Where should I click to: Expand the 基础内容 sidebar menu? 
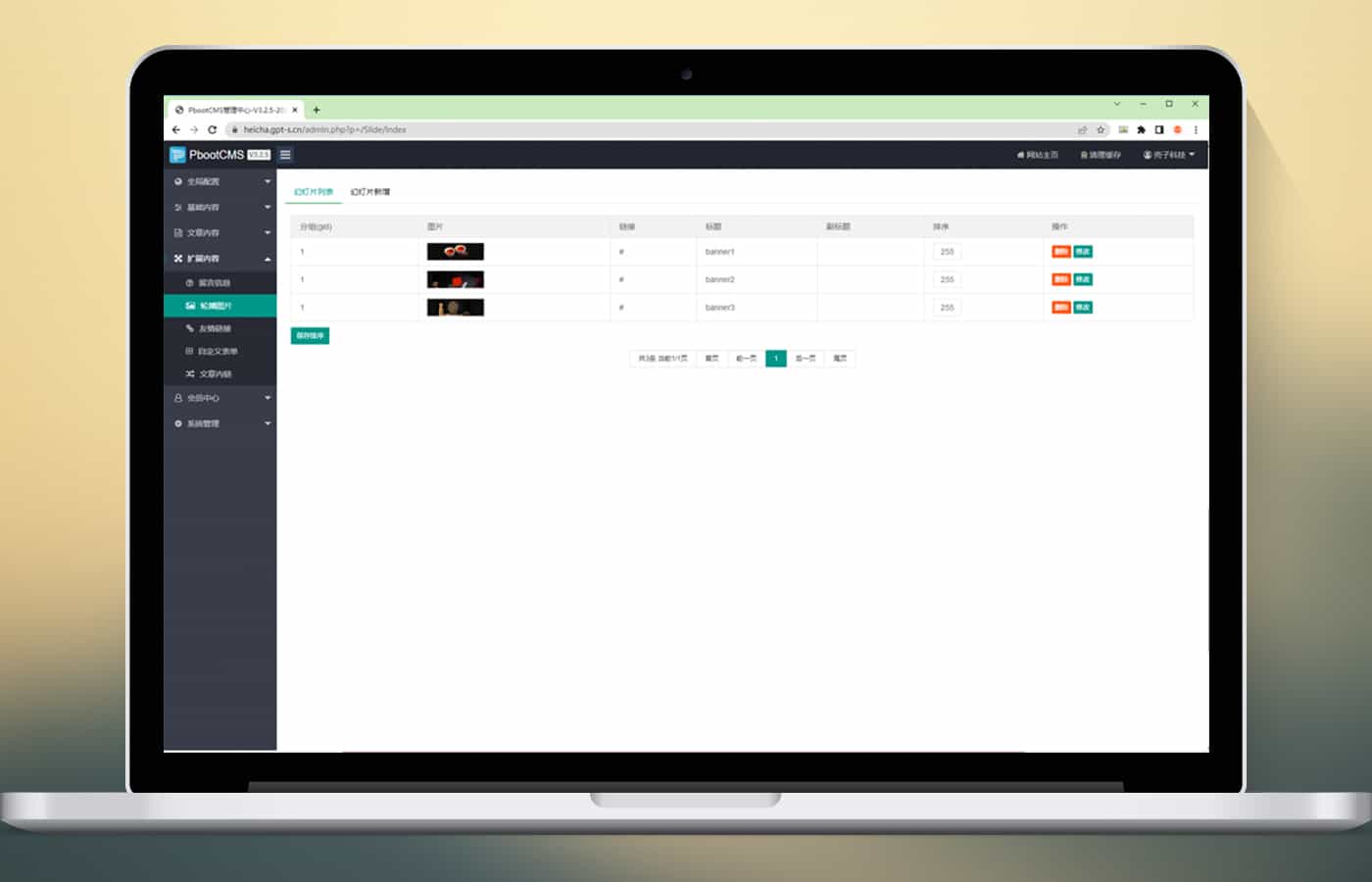220,207
